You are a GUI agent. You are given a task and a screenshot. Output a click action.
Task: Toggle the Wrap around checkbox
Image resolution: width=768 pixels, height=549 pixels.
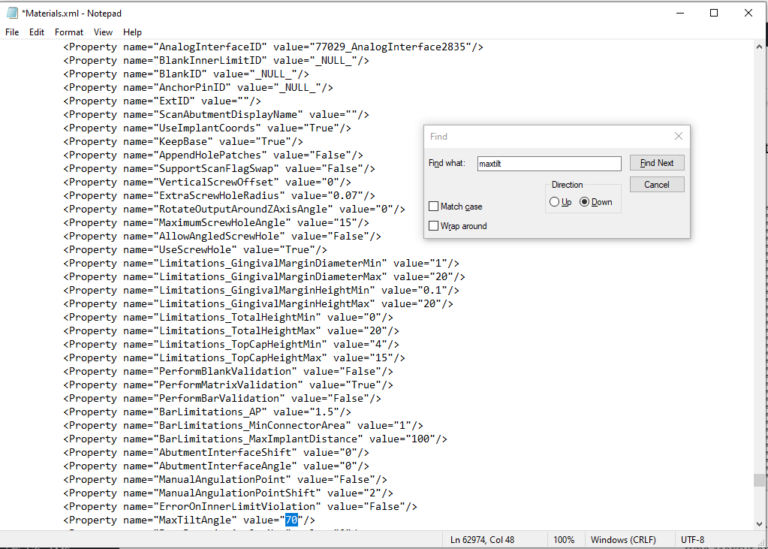click(433, 226)
